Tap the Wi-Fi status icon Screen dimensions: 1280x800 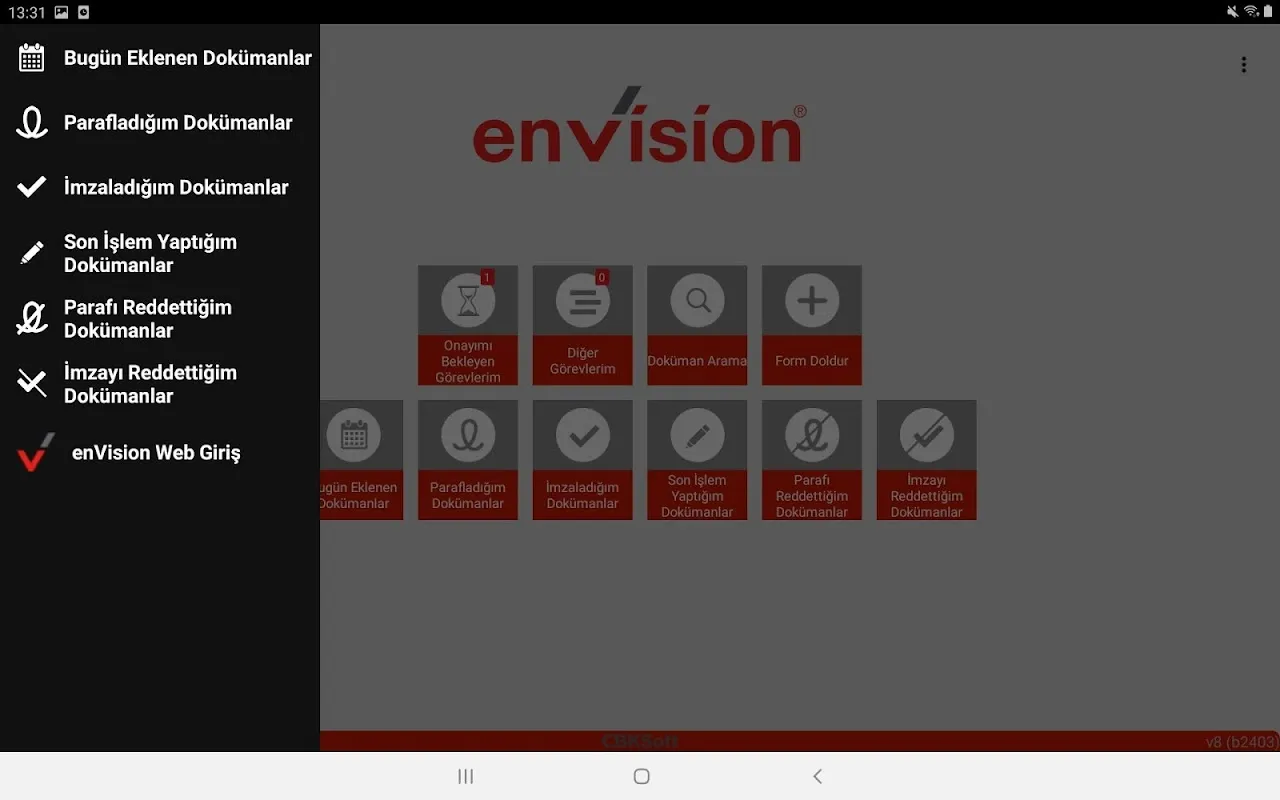[1250, 12]
